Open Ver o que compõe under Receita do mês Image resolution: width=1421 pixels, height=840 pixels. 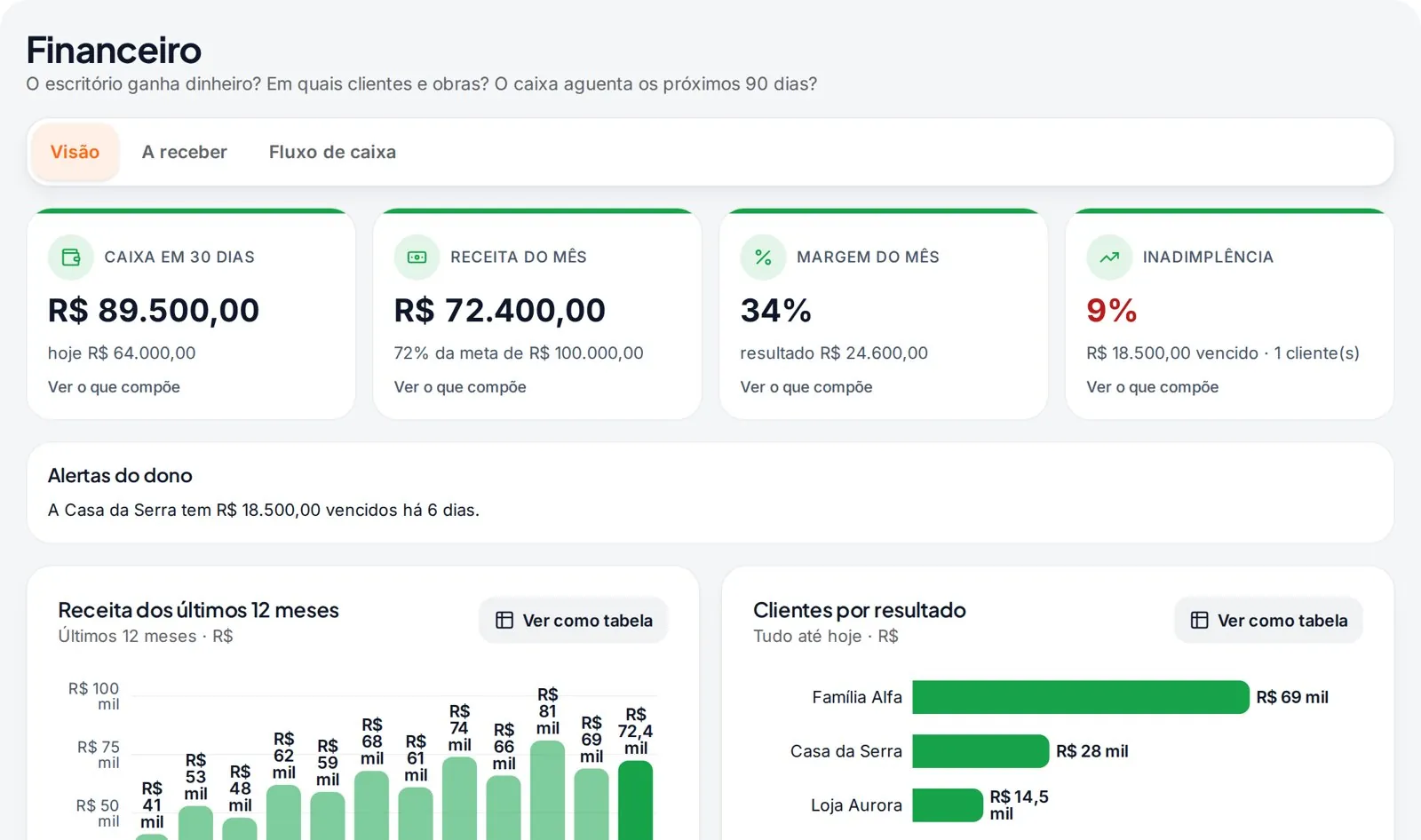tap(460, 387)
